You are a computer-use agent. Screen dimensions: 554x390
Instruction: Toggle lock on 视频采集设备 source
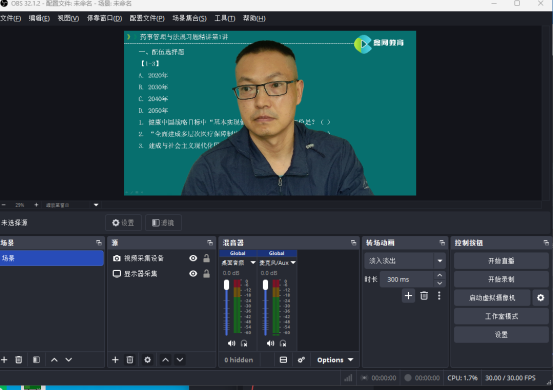pos(206,258)
